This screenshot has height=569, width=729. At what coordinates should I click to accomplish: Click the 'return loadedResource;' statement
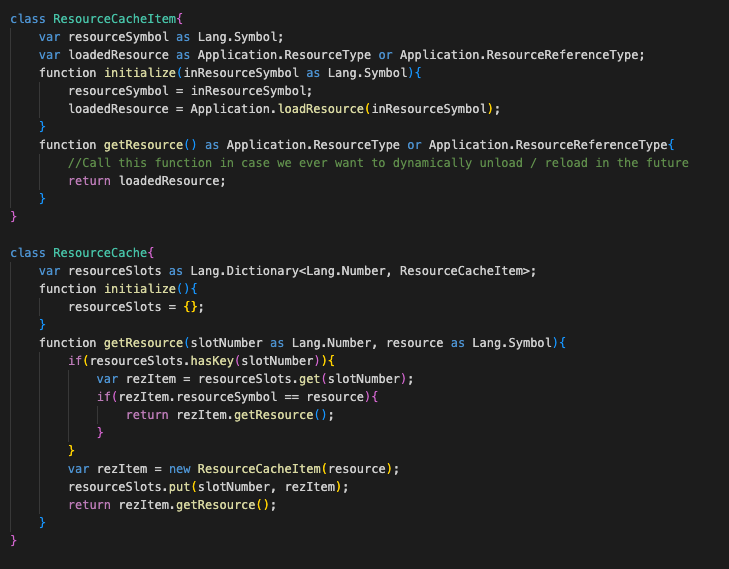(x=147, y=181)
